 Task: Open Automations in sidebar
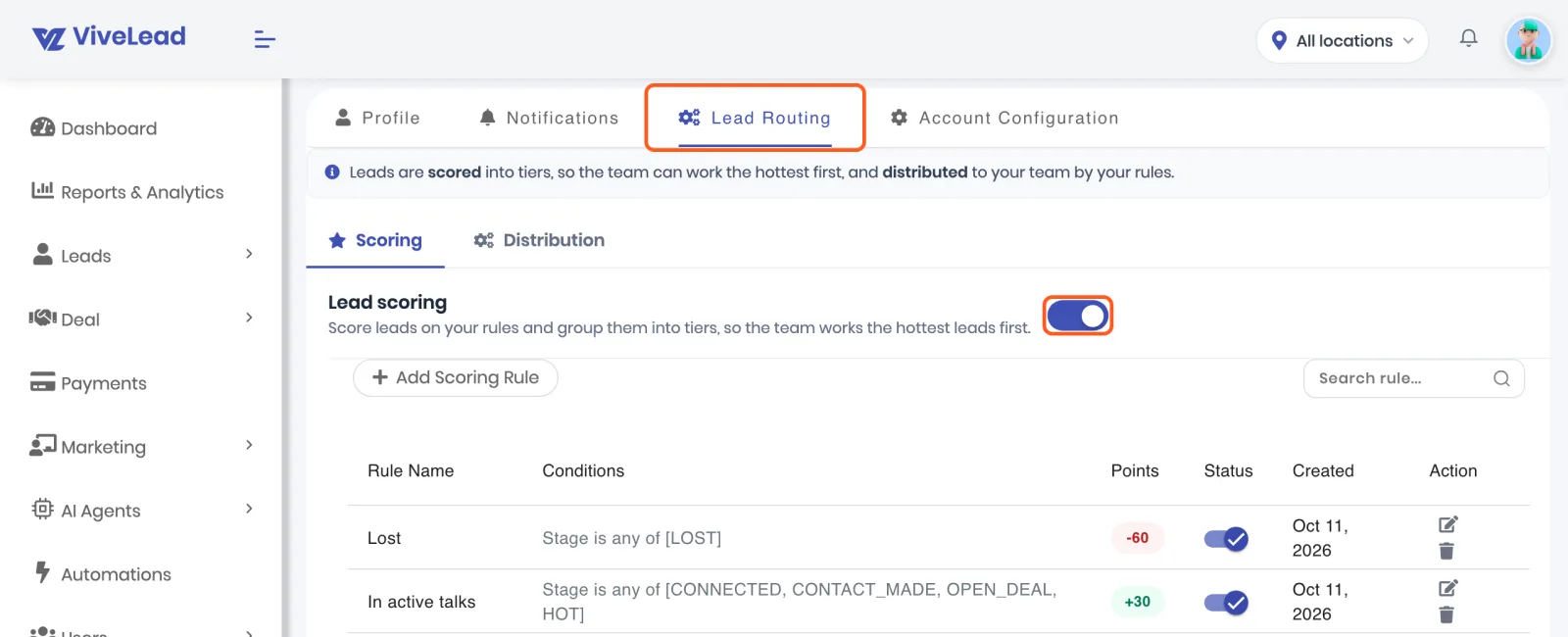(102, 574)
